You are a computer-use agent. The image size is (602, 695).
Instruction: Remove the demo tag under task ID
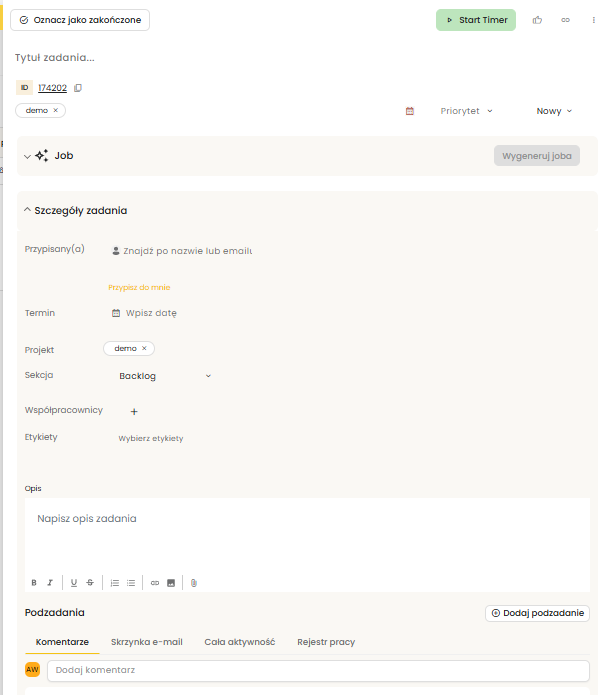[x=56, y=110]
